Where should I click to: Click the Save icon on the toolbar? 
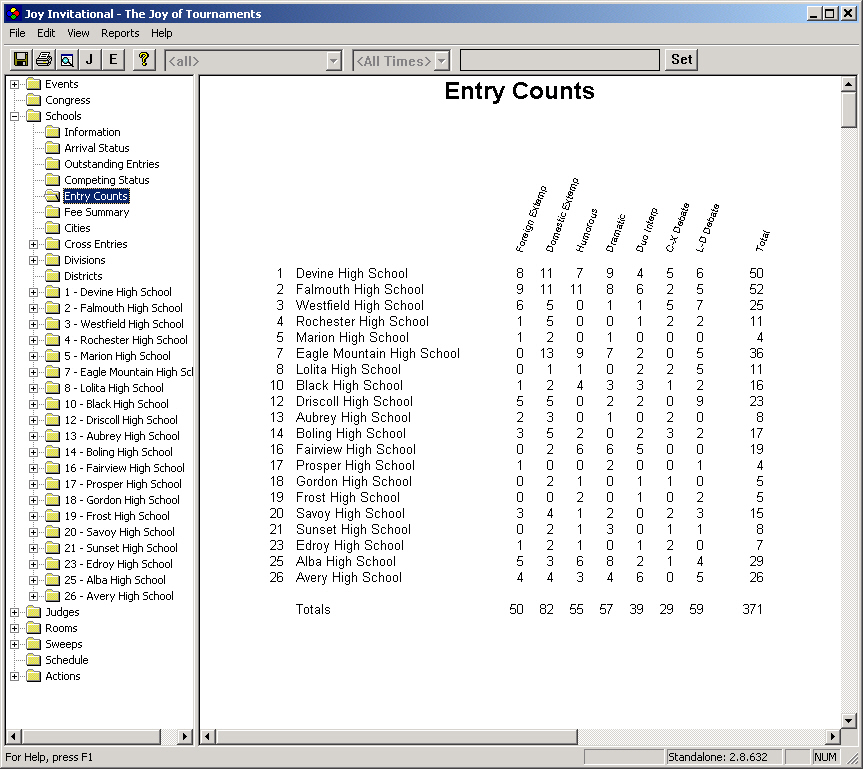[20, 59]
